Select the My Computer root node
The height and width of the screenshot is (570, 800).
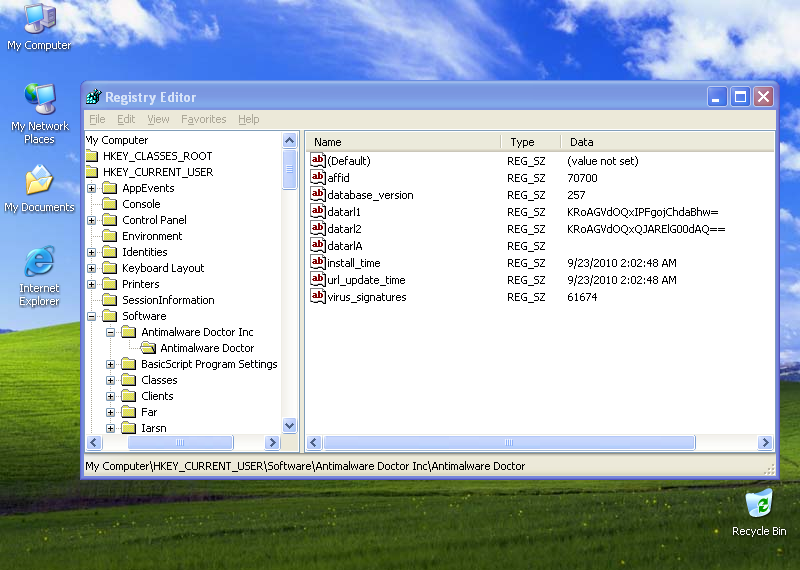[117, 140]
